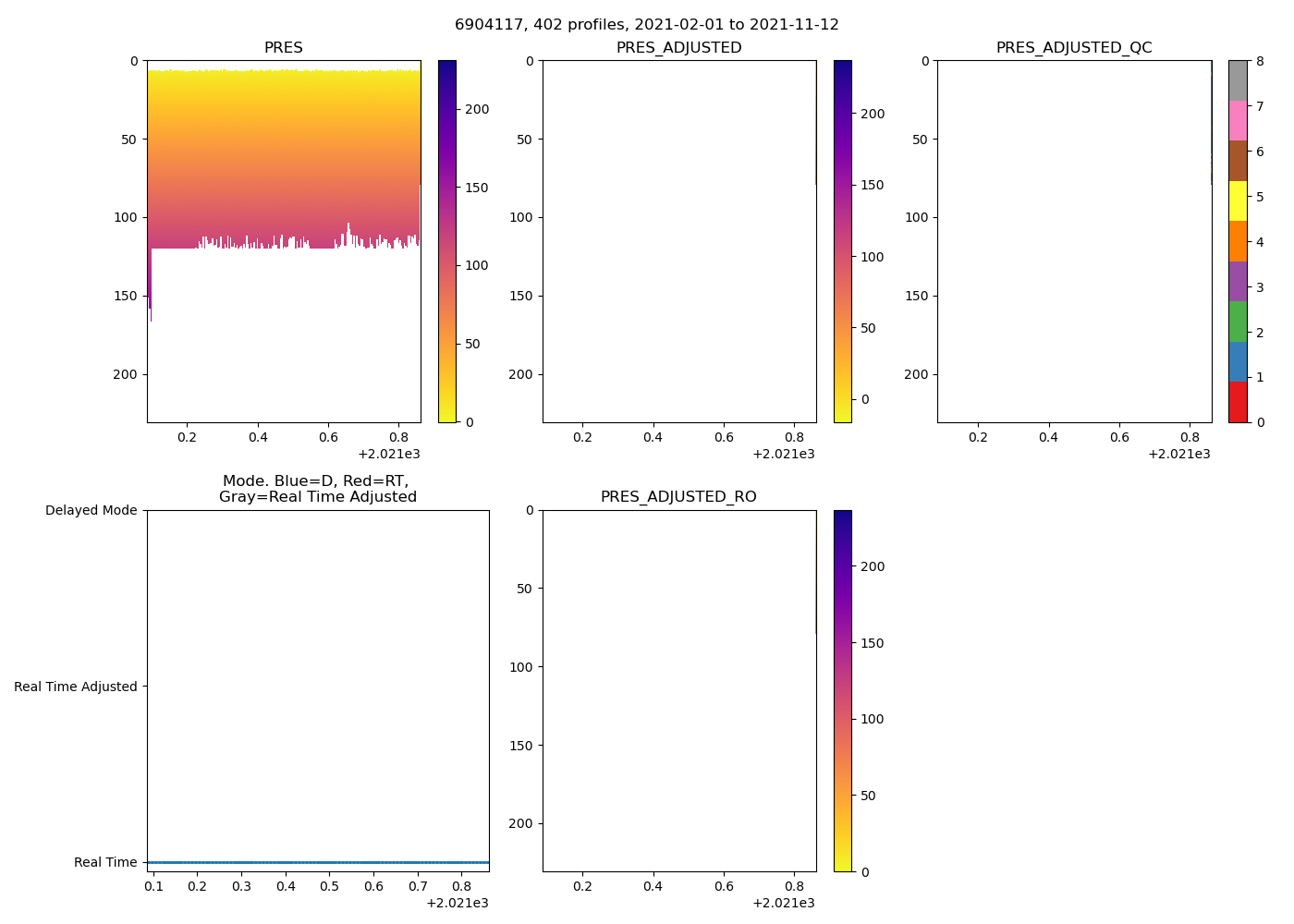1294x924 pixels.
Task: Click the colorbar beside the PRES plot
Action: (446, 241)
